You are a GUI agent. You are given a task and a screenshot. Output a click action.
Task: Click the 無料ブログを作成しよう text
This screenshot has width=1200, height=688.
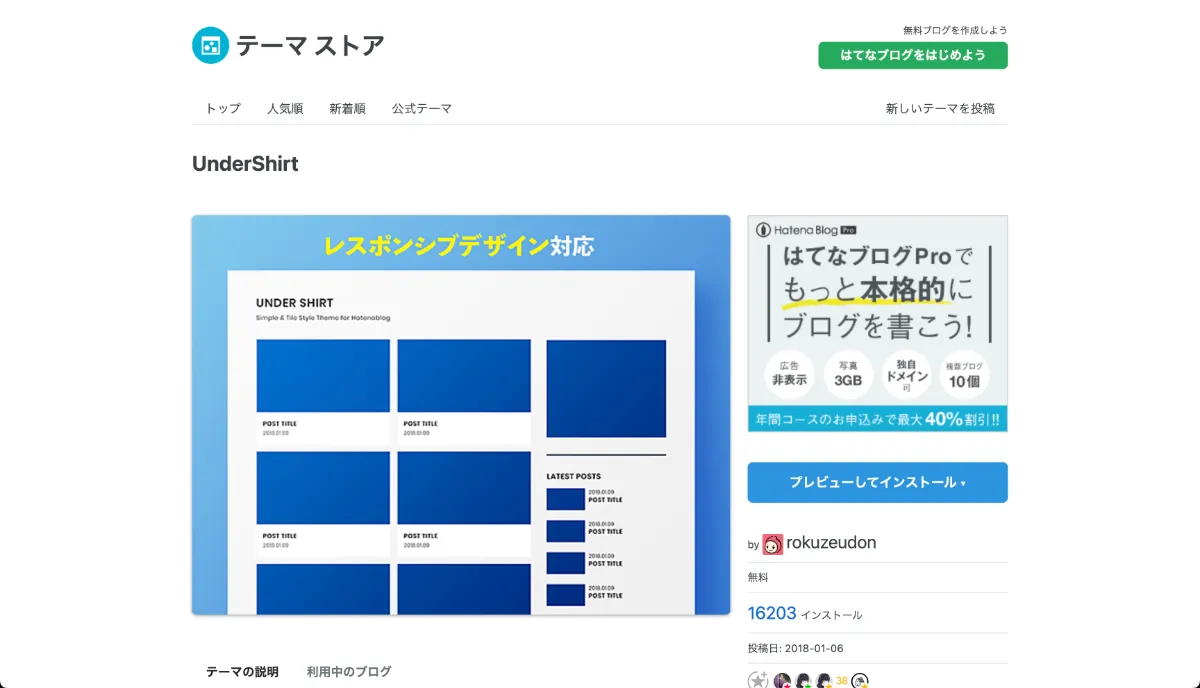pyautogui.click(x=955, y=30)
